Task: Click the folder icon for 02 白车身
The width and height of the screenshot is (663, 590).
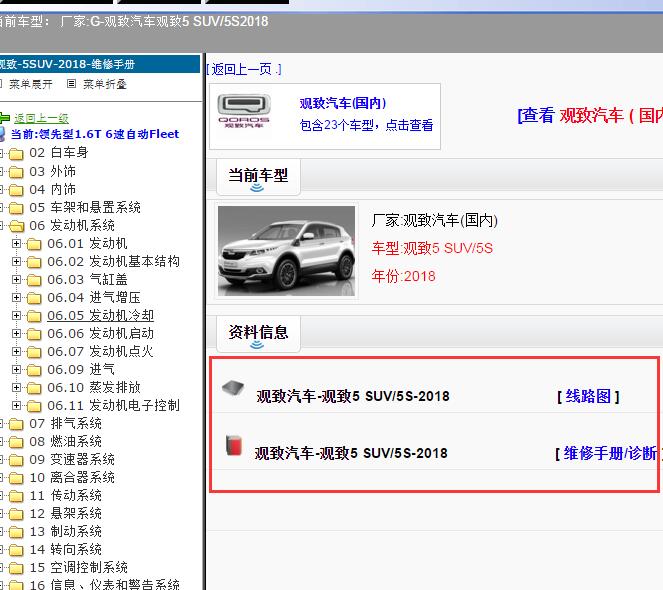Action: (16, 154)
